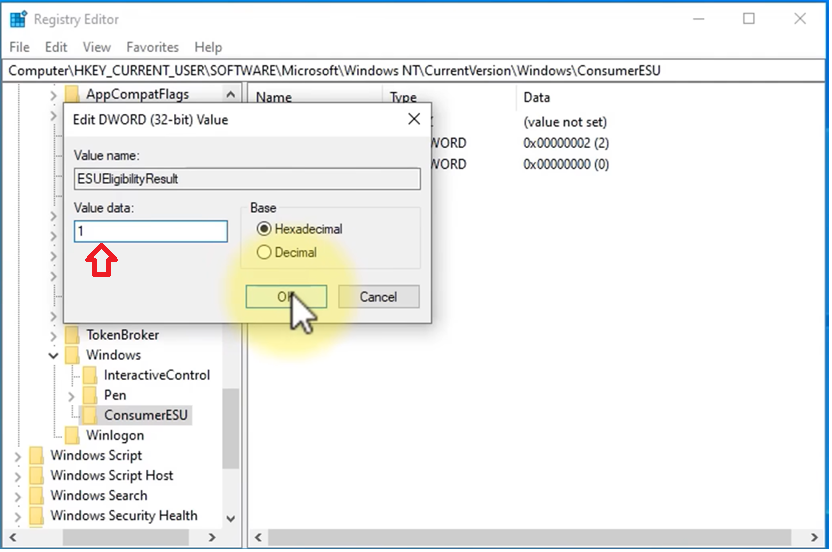This screenshot has width=832, height=552.
Task: Expand the TokenBroker key
Action: 53,336
